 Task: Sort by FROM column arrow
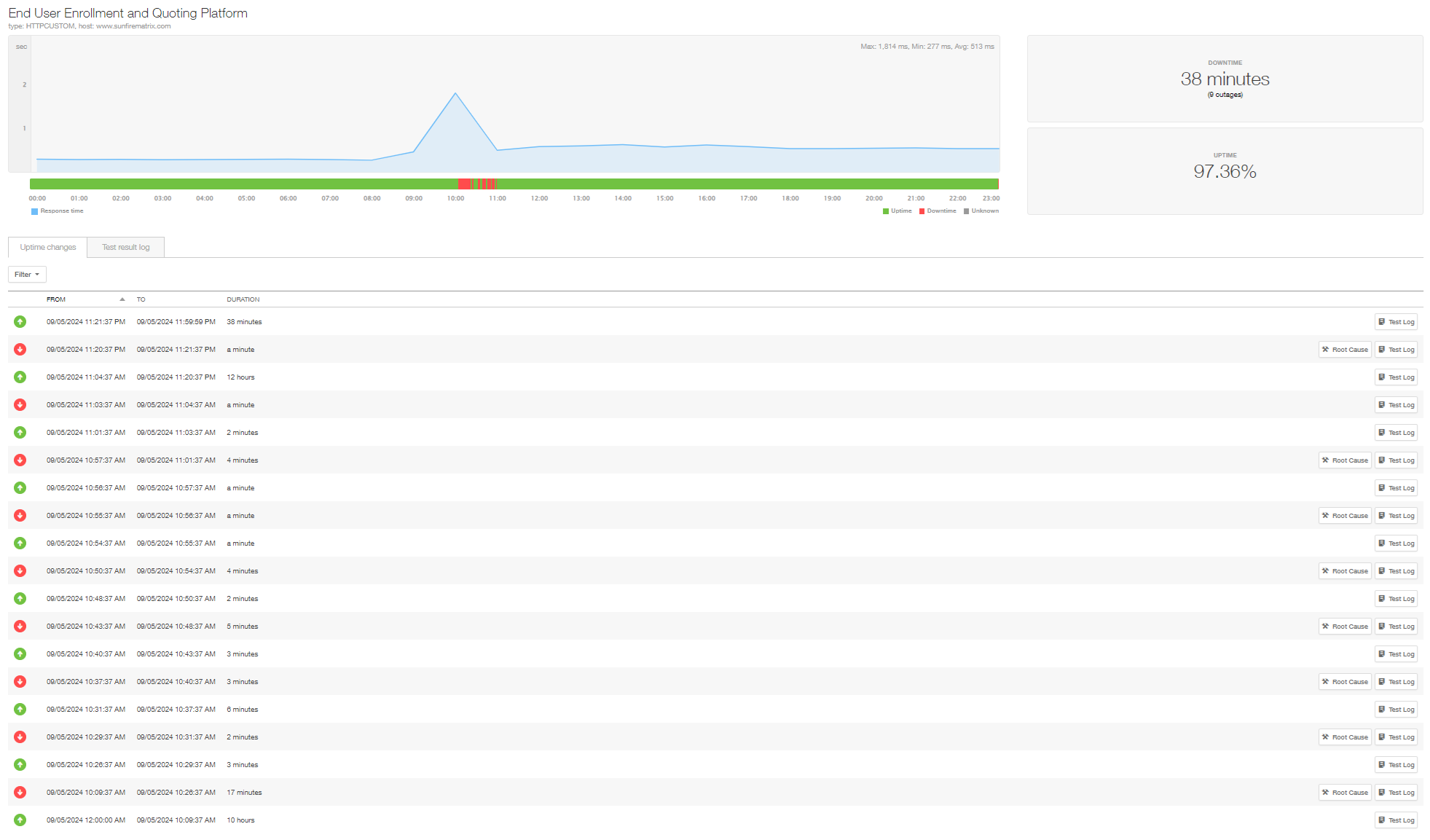[122, 299]
